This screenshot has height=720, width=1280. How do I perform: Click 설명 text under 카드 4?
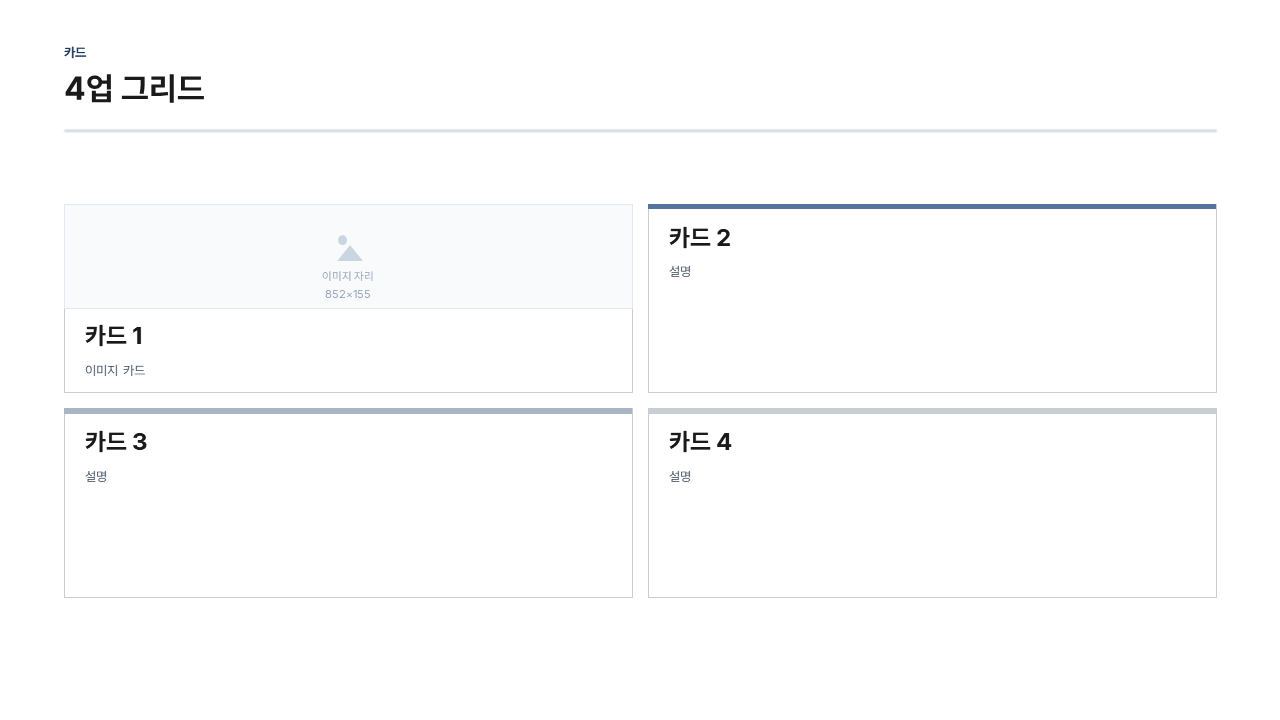tap(680, 476)
